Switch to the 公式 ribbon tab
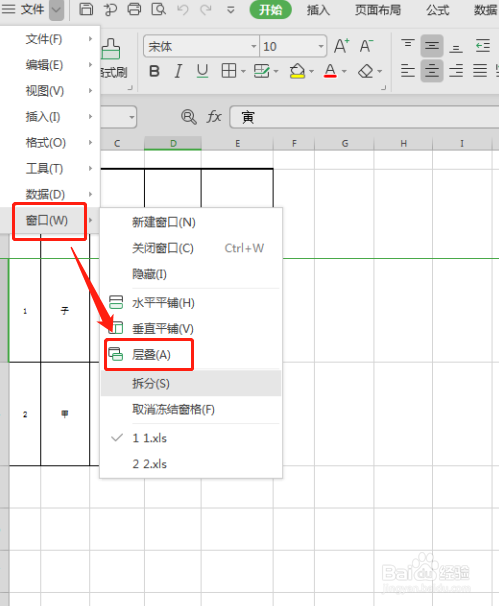The width and height of the screenshot is (499, 606). [x=438, y=10]
